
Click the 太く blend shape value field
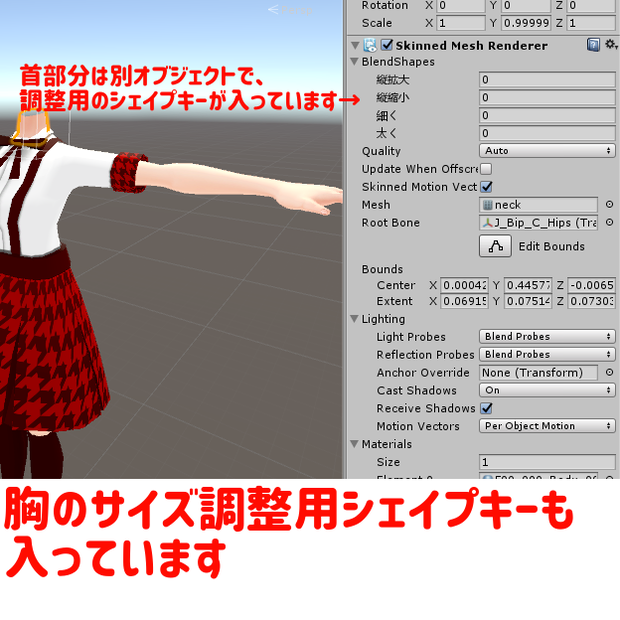[547, 133]
